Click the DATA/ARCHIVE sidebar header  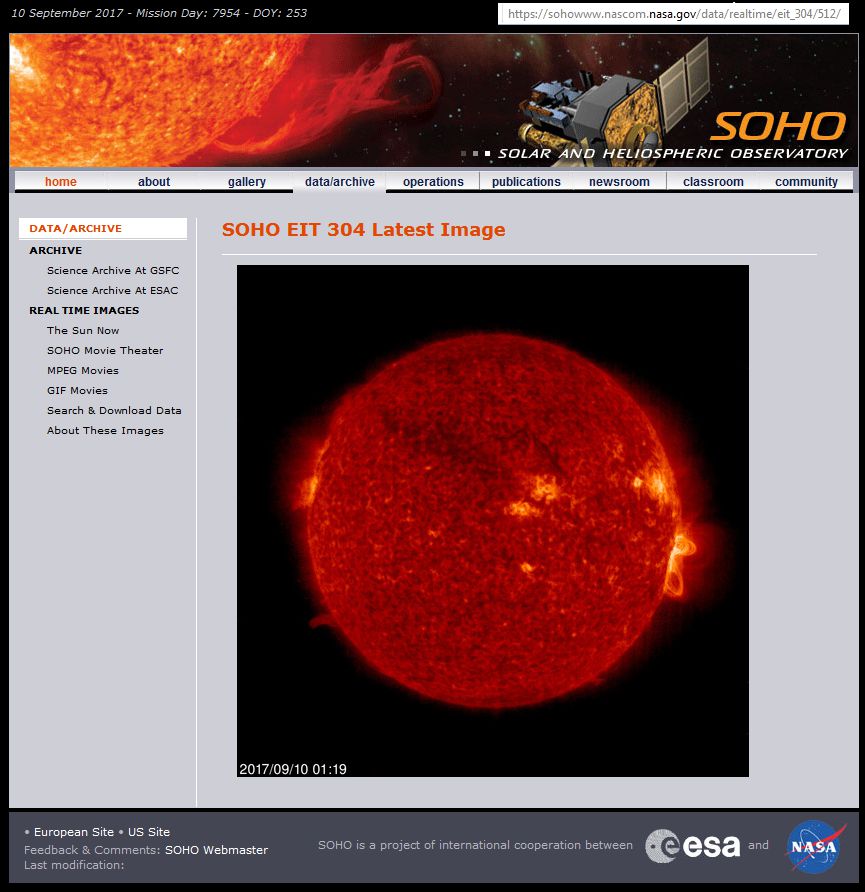(x=103, y=228)
